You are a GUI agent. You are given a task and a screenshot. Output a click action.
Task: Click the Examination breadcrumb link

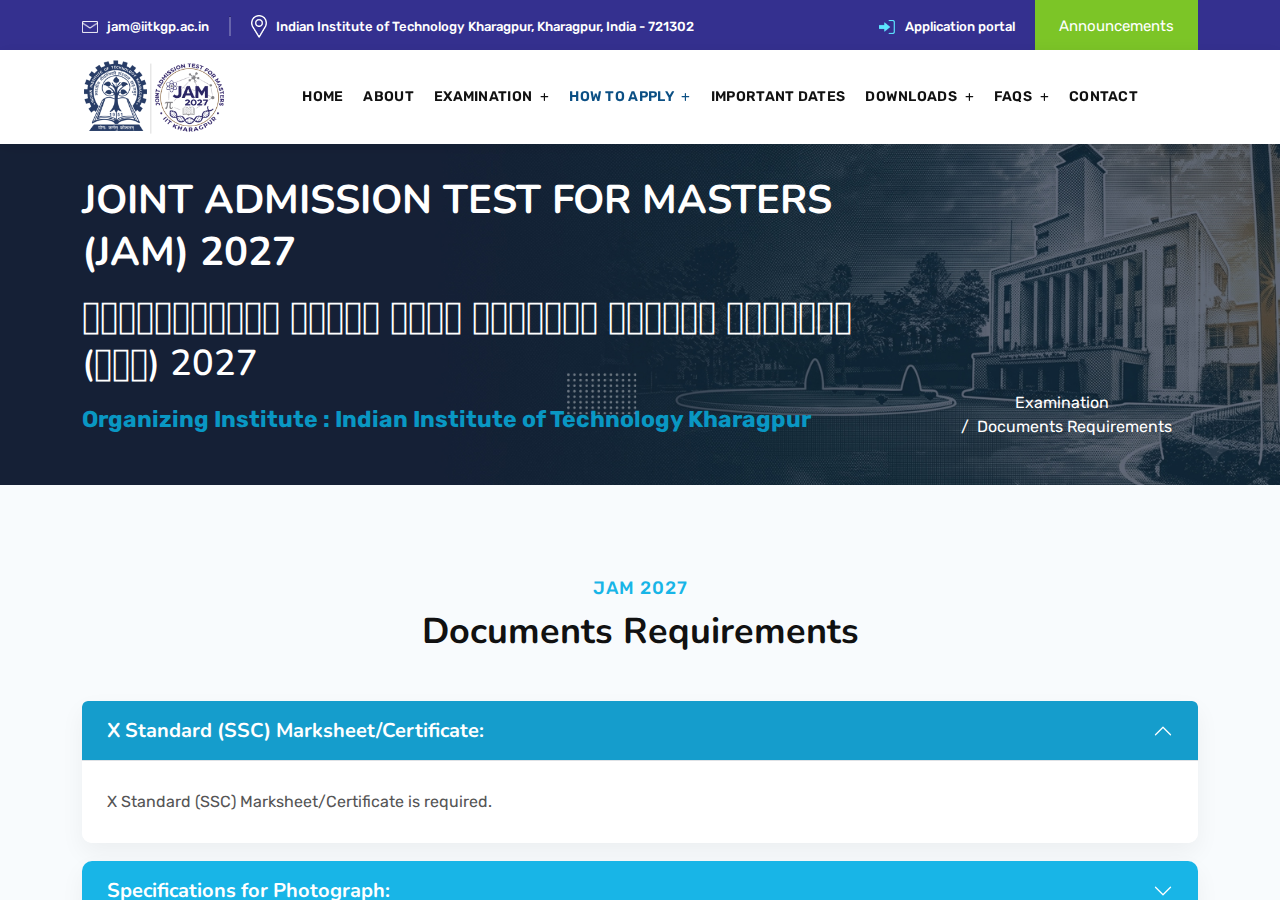(1062, 402)
